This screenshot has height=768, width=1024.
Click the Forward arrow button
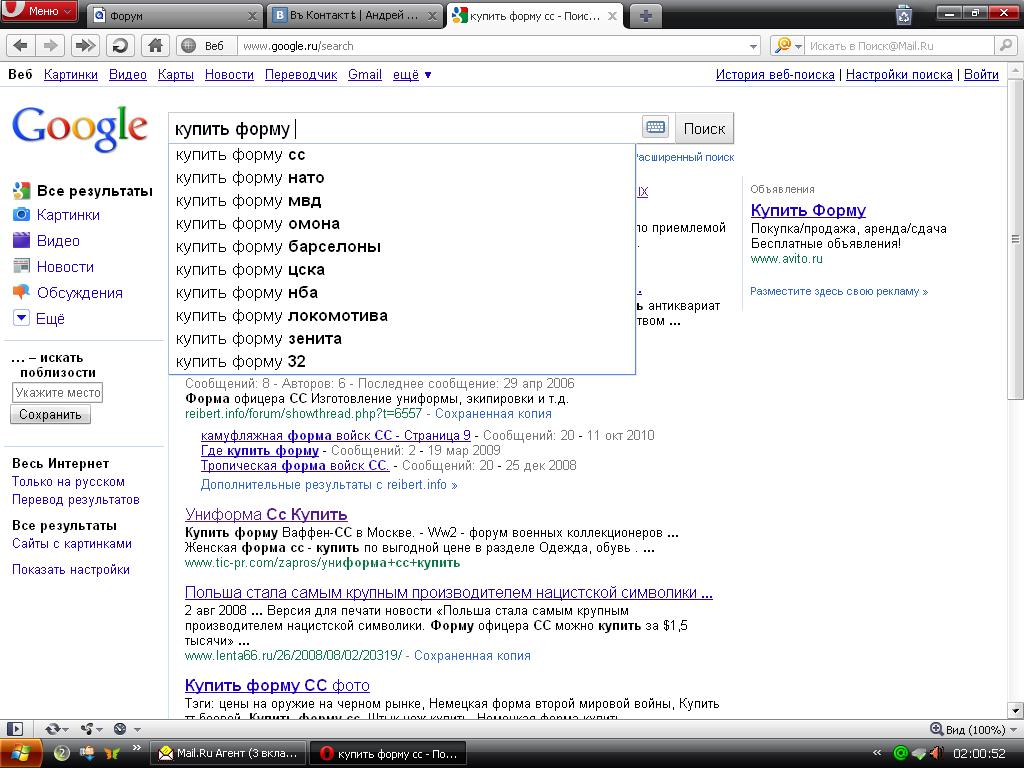coord(50,46)
